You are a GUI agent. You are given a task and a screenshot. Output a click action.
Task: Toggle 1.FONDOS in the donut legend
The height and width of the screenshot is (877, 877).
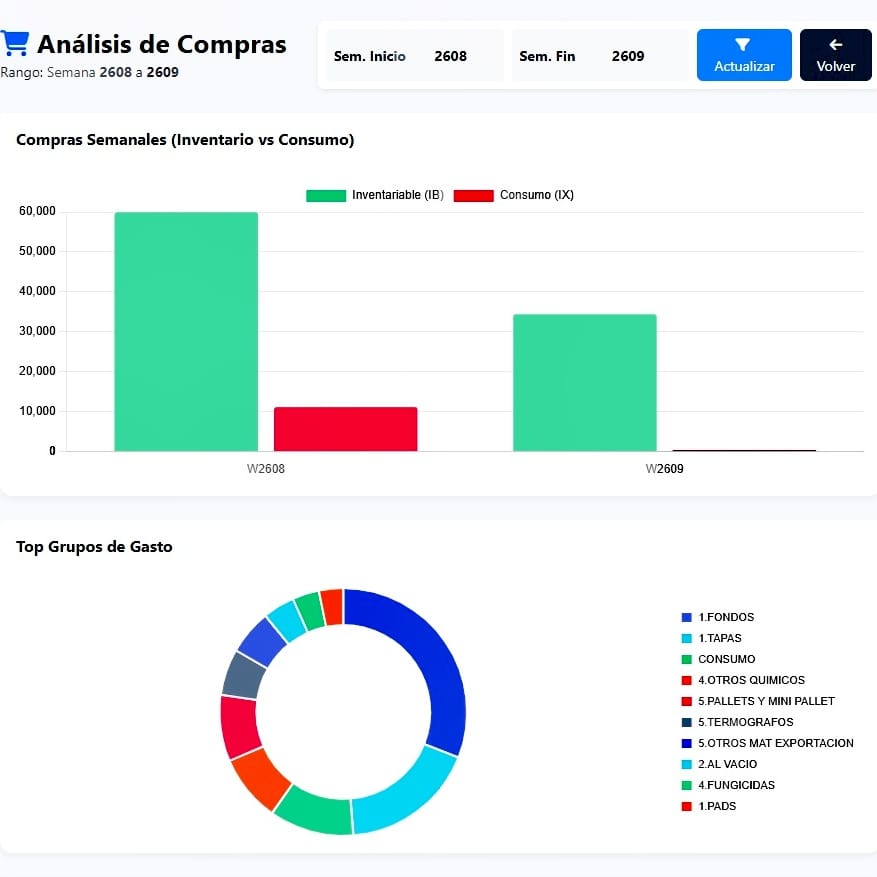pos(718,617)
